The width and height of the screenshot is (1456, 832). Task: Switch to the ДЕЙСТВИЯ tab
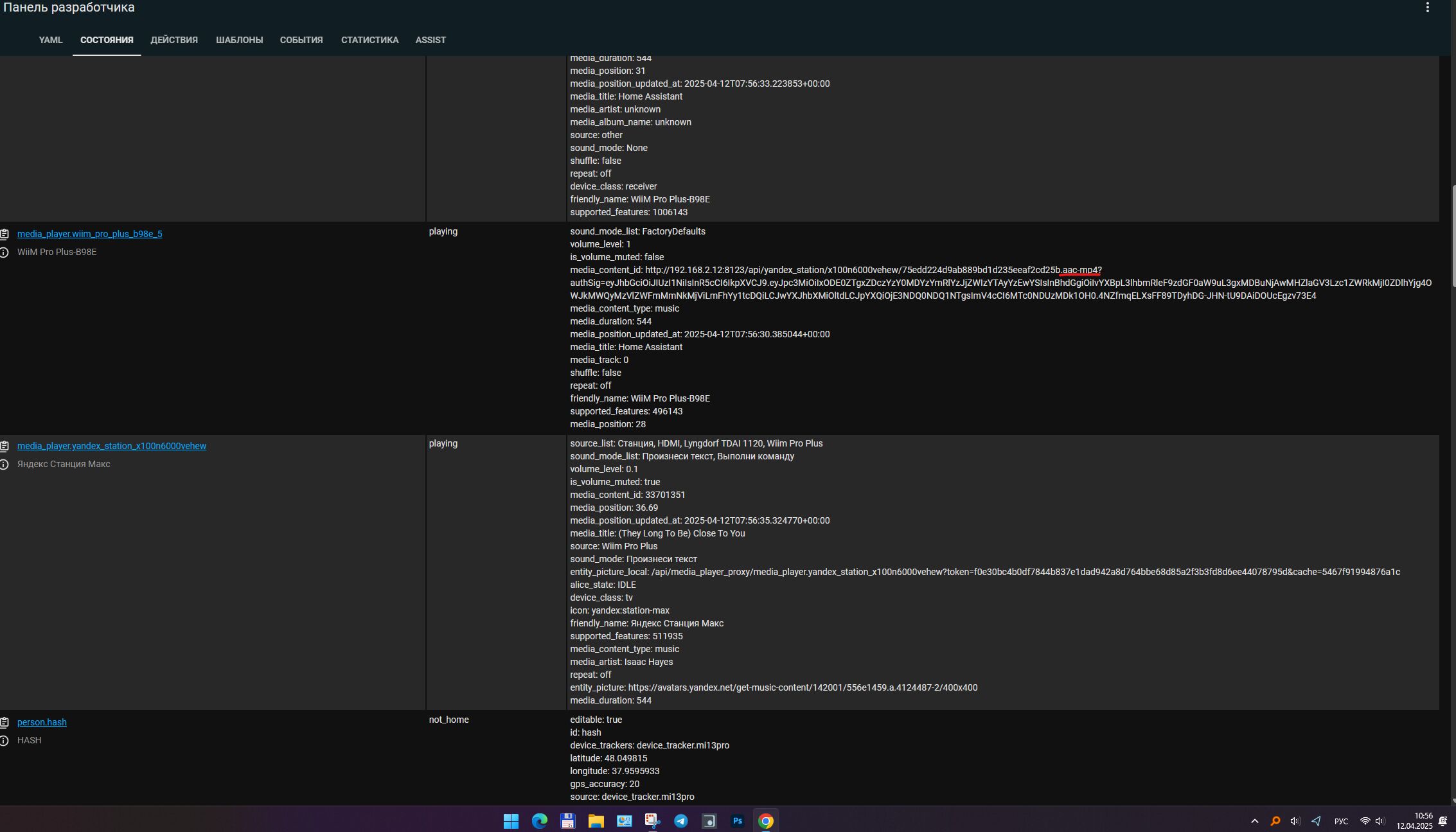tap(174, 40)
